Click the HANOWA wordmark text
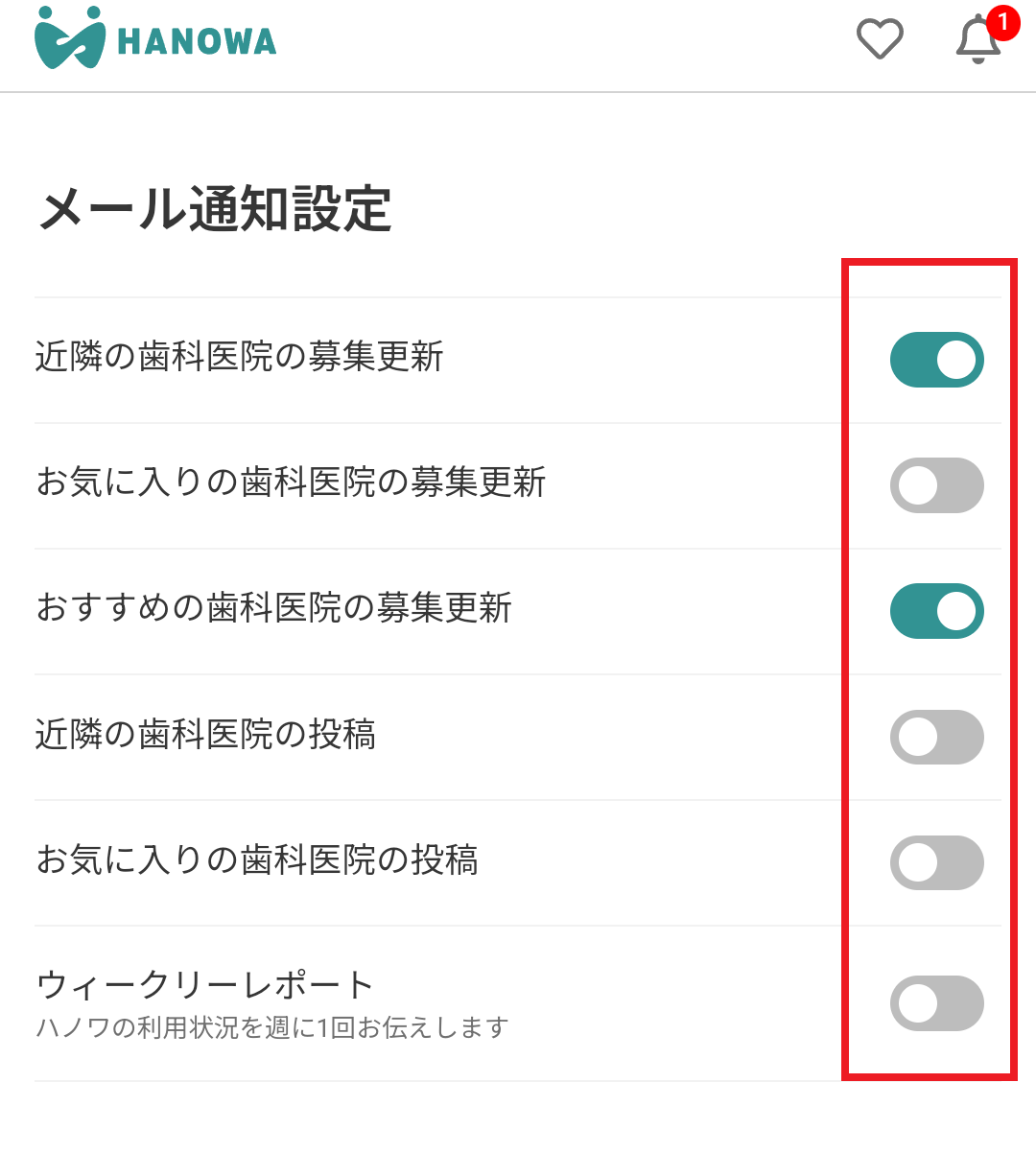Image resolution: width=1036 pixels, height=1153 pixels. (197, 42)
